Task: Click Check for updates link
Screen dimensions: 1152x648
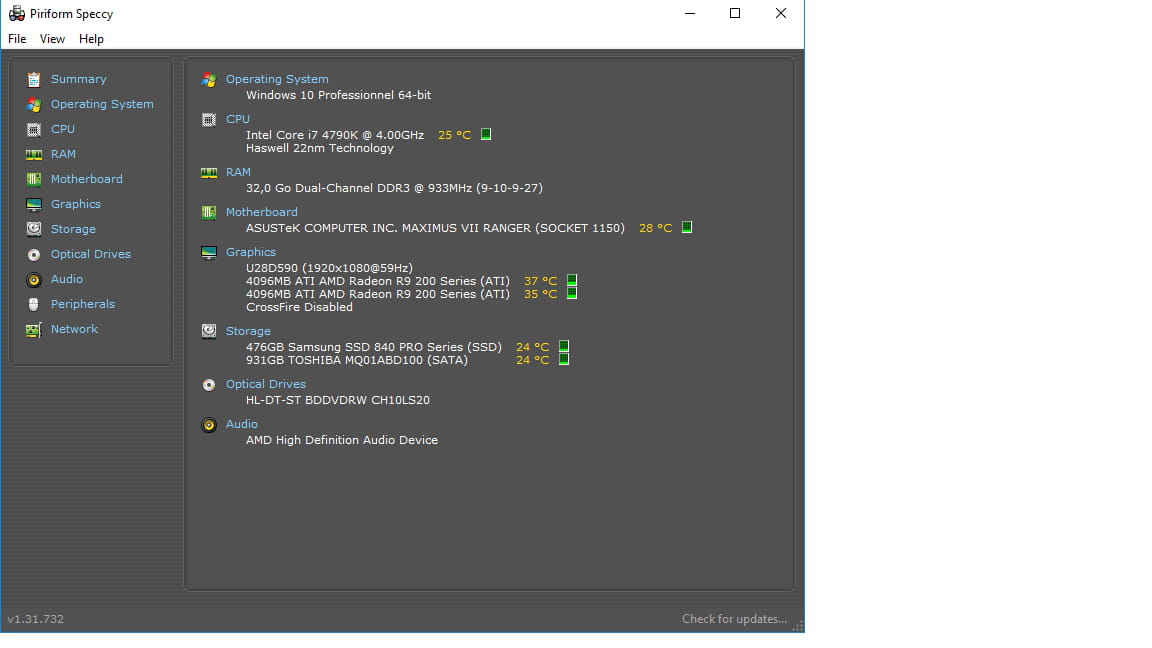Action: (734, 619)
